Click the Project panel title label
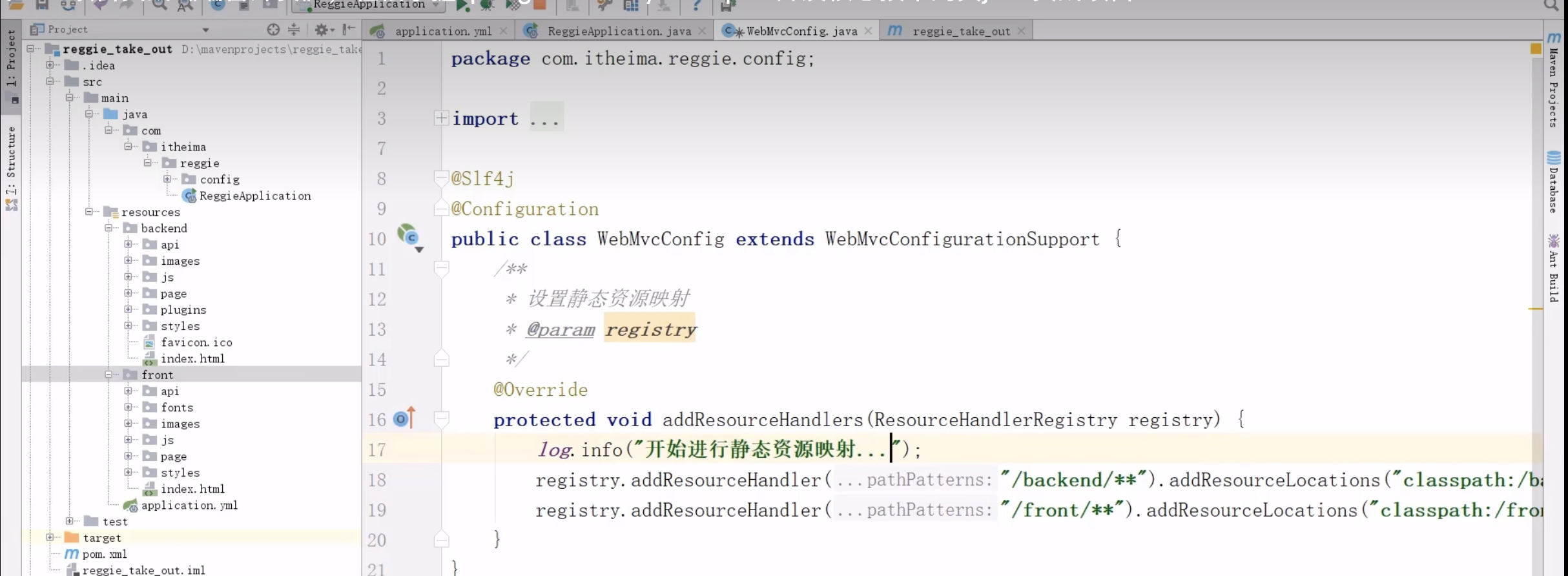Image resolution: width=1568 pixels, height=576 pixels. click(x=67, y=30)
